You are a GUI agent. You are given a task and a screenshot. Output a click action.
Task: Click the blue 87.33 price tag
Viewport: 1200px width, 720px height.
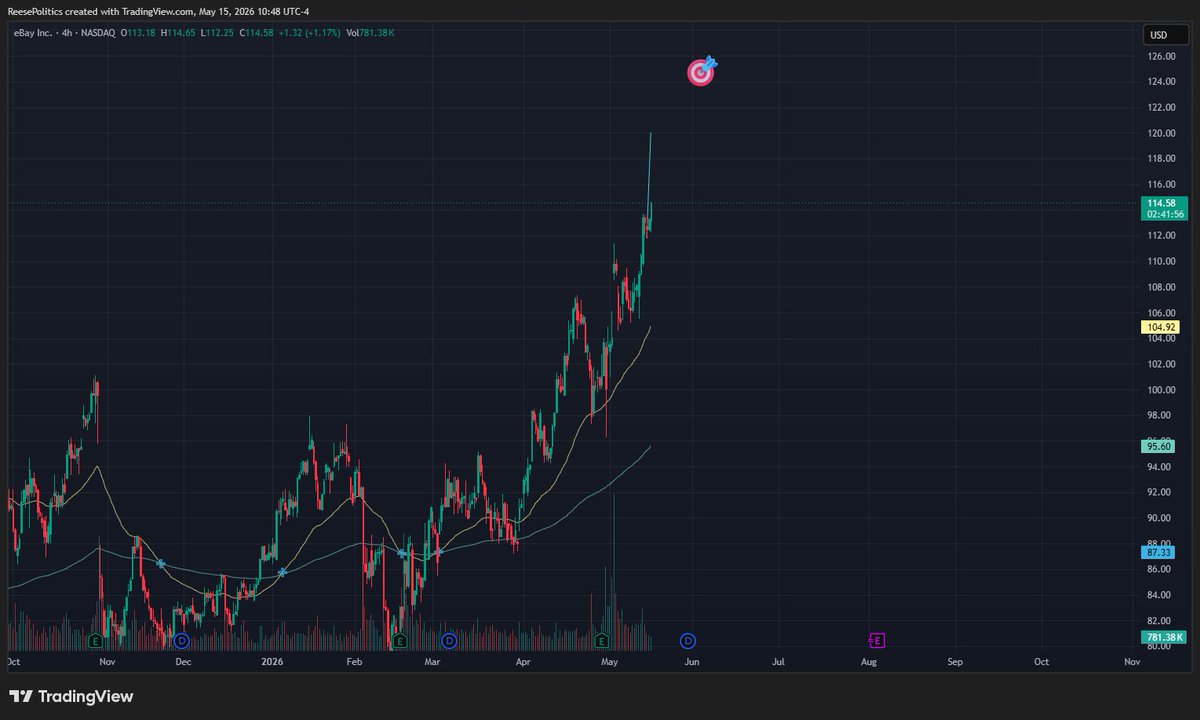pos(1158,552)
